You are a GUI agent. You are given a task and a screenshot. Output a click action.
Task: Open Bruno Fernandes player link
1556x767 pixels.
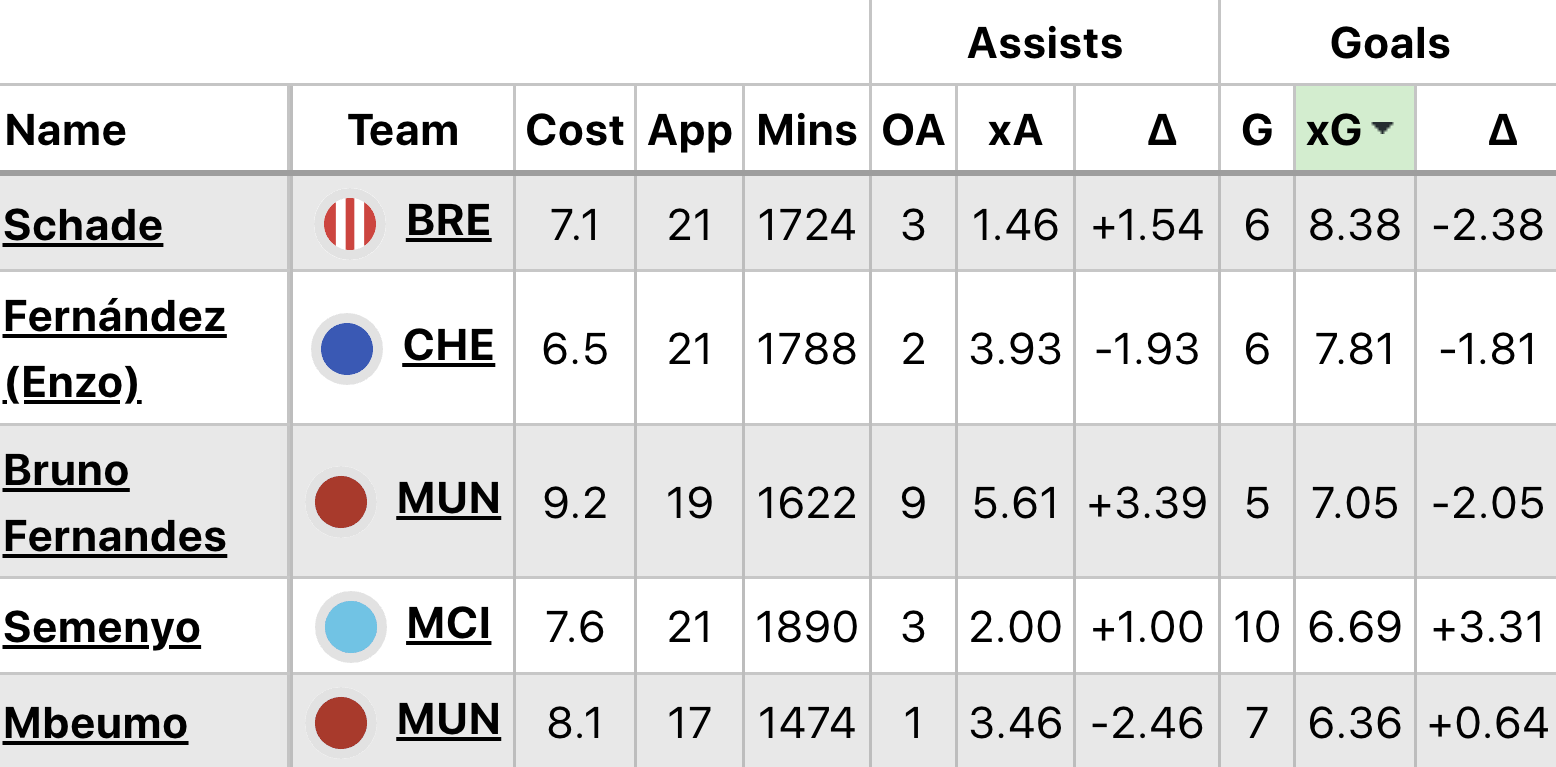[x=115, y=502]
